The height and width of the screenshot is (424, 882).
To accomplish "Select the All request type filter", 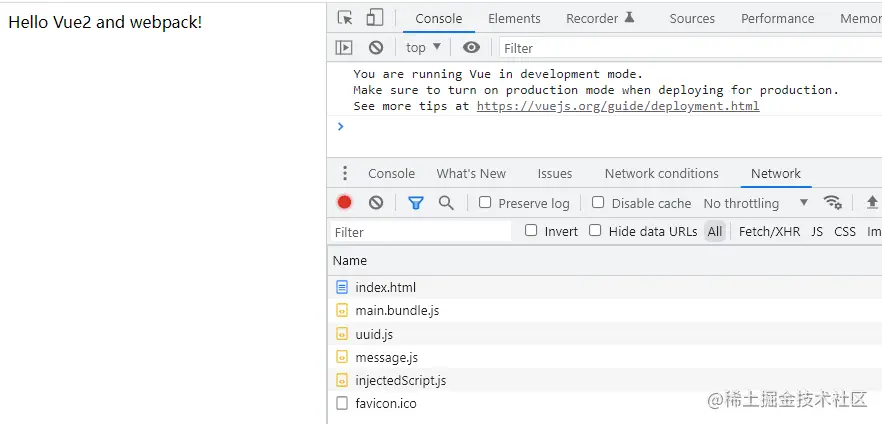I will pyautogui.click(x=715, y=232).
